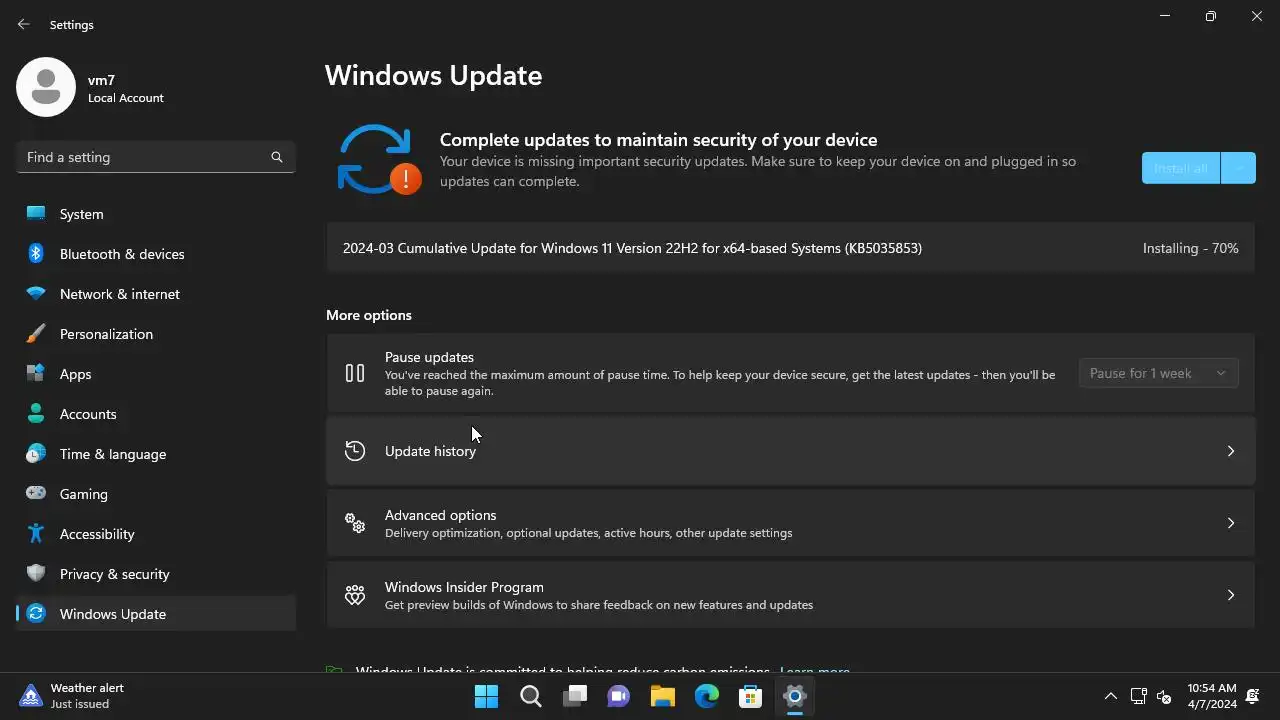Open Accessibility settings
The image size is (1280, 720).
(156, 534)
